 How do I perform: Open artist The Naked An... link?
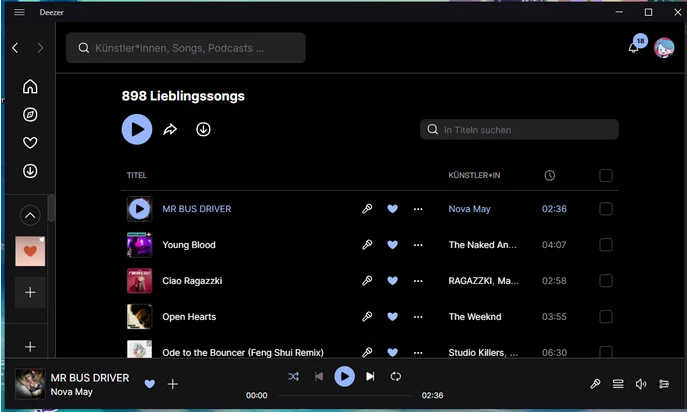coord(482,245)
